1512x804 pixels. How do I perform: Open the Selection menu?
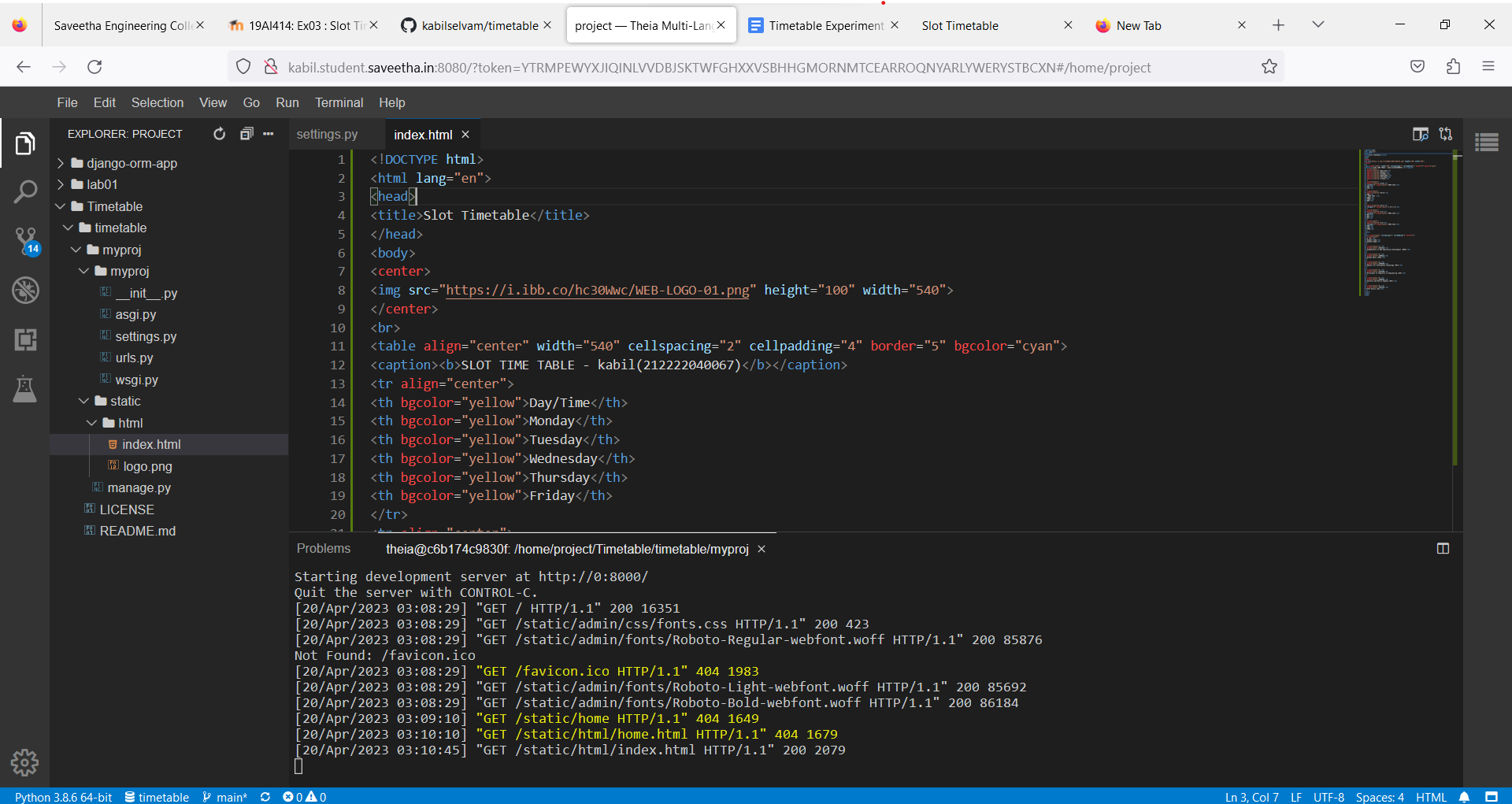coord(157,102)
